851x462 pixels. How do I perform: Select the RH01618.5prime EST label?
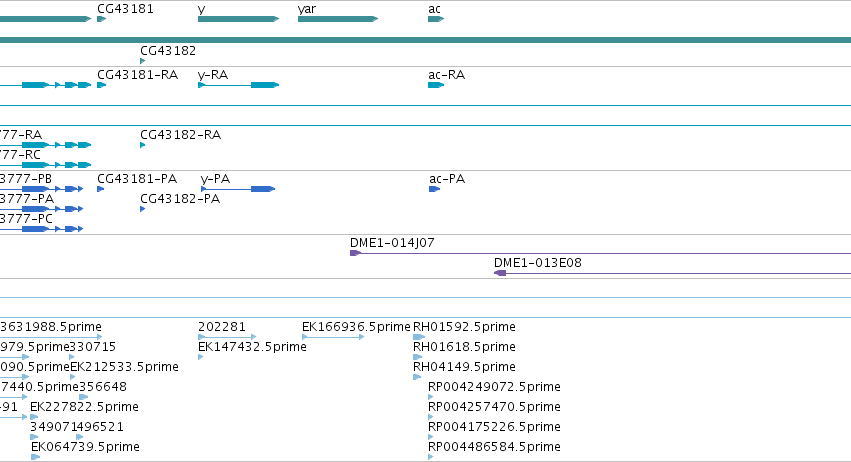coord(464,346)
